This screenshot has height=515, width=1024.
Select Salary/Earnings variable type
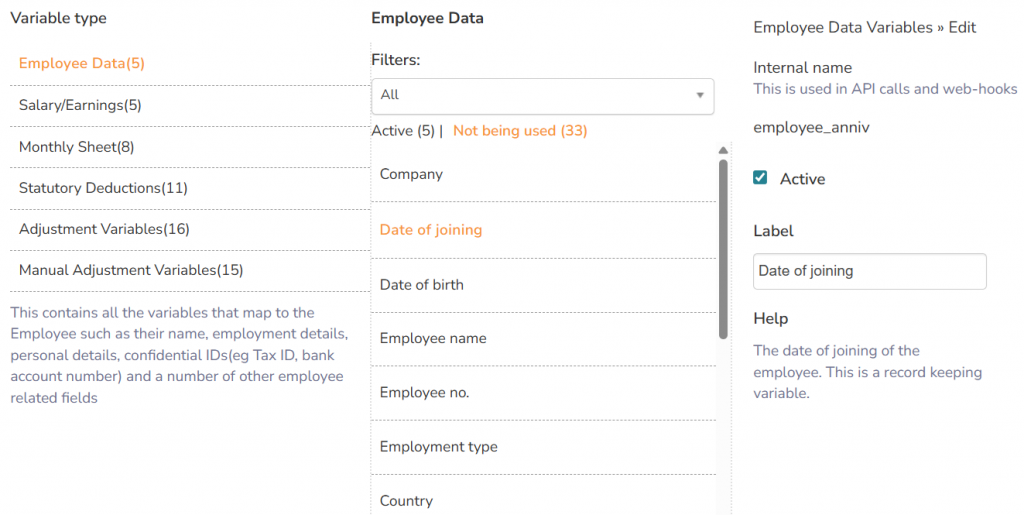pos(80,105)
